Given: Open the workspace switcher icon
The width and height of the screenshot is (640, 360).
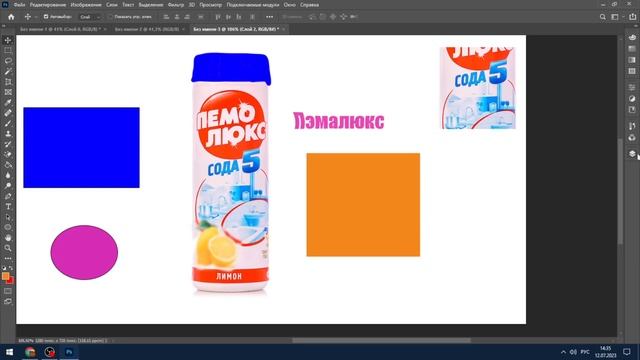Looking at the screenshot, I should [615, 17].
